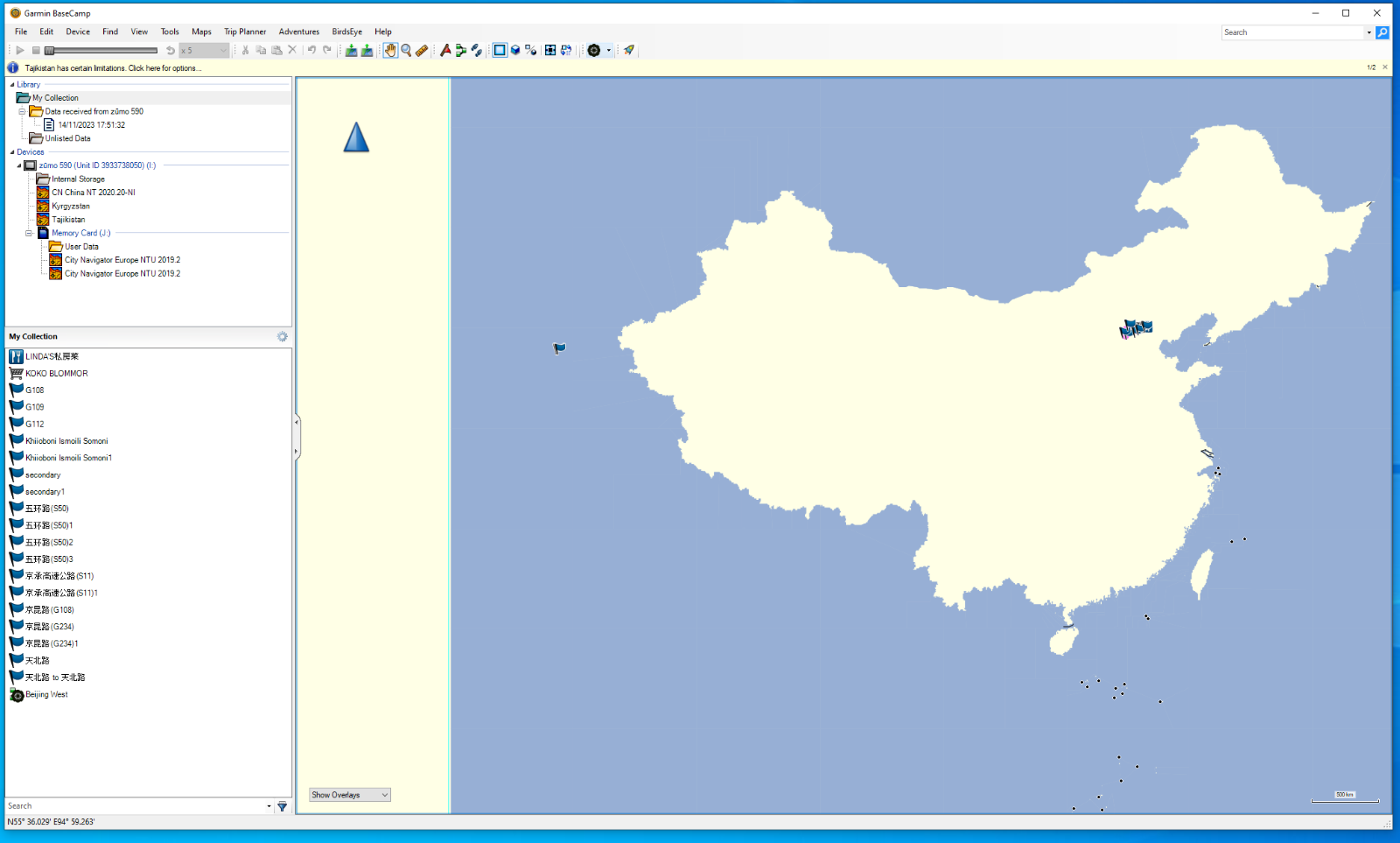Adjust the playback position slider

101,50
